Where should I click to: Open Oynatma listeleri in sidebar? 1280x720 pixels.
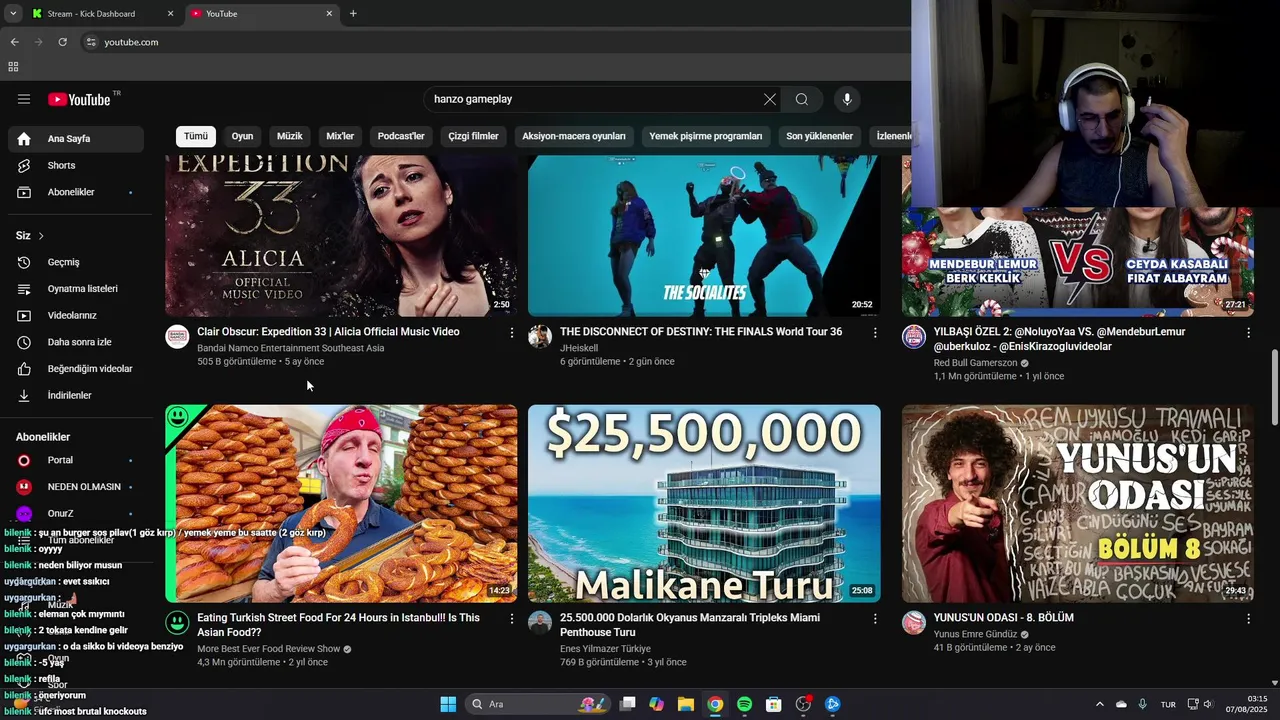(x=76, y=289)
